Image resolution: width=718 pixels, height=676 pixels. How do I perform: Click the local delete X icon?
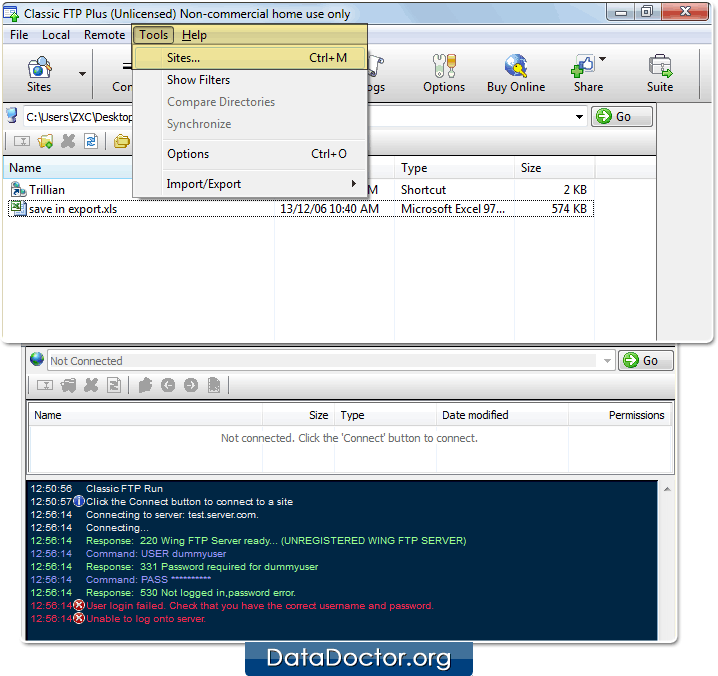(68, 142)
